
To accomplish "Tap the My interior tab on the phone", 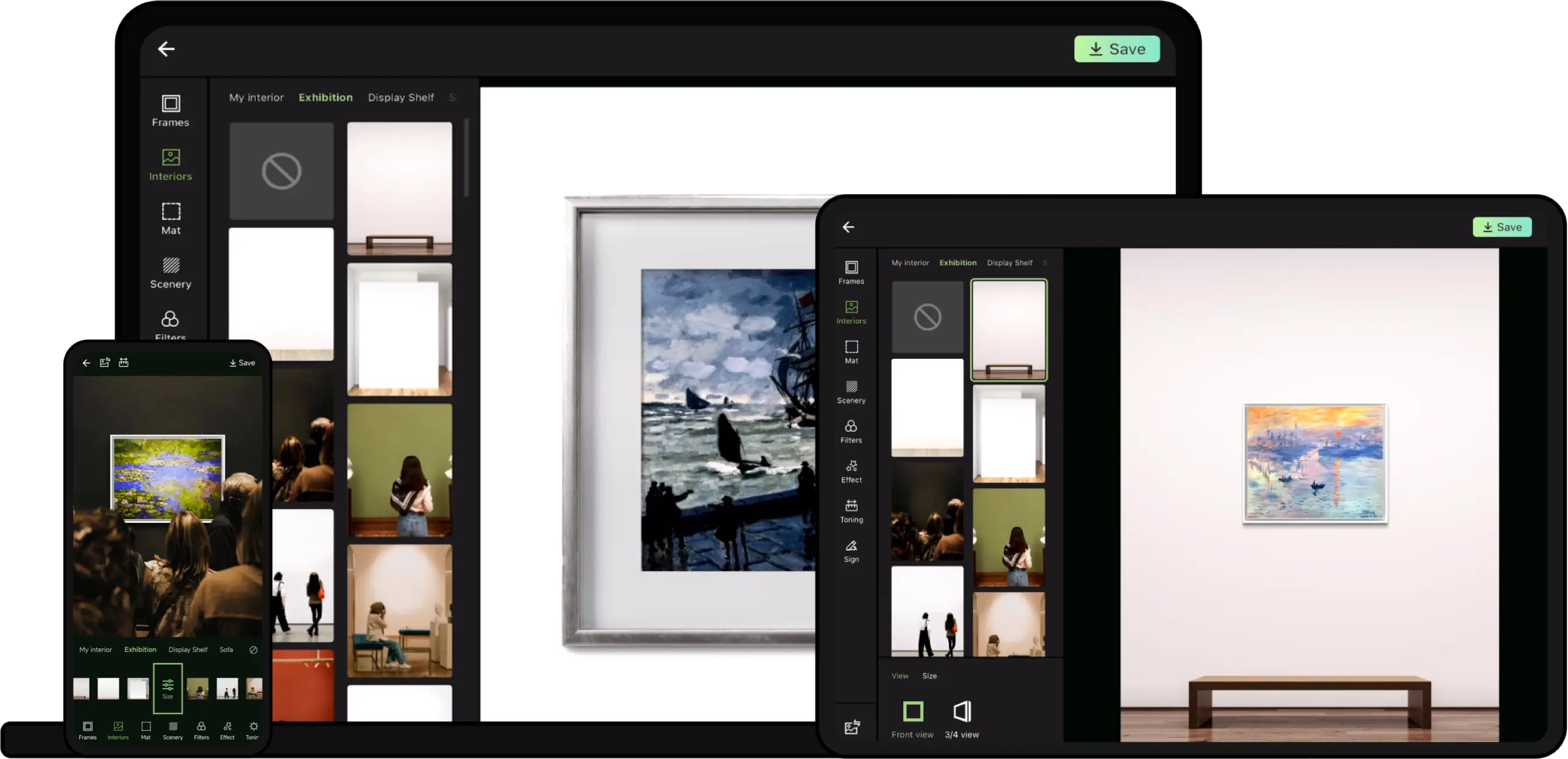I will pyautogui.click(x=96, y=649).
